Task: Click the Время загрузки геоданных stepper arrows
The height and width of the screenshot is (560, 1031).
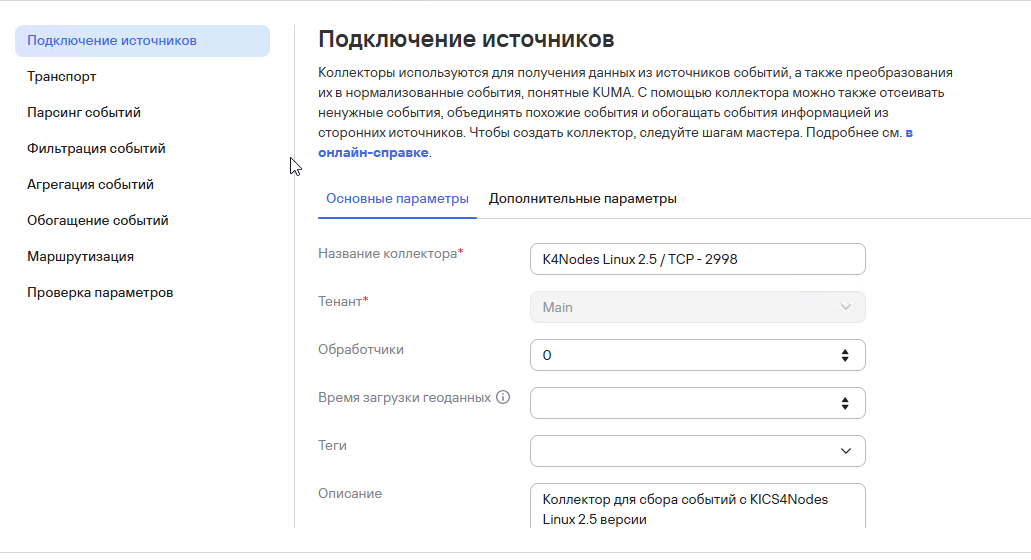Action: click(x=845, y=403)
